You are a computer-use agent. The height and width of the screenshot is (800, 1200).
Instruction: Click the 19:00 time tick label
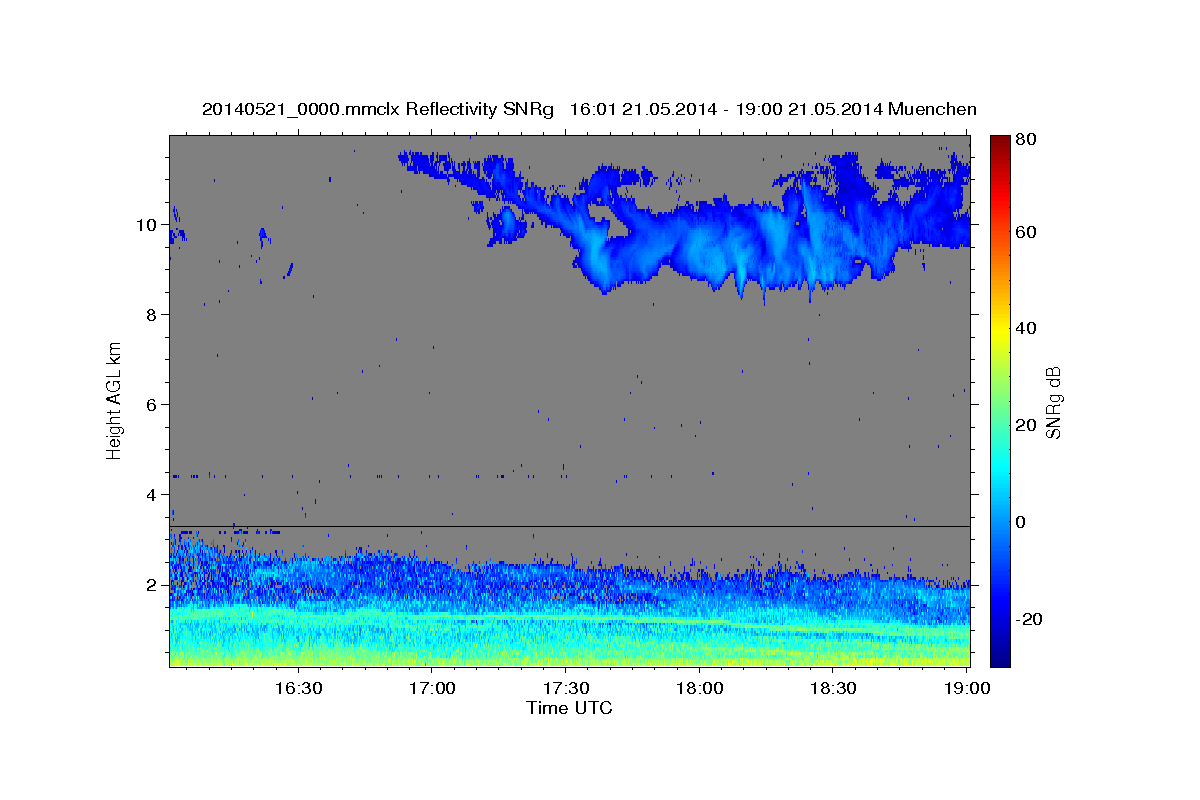966,689
